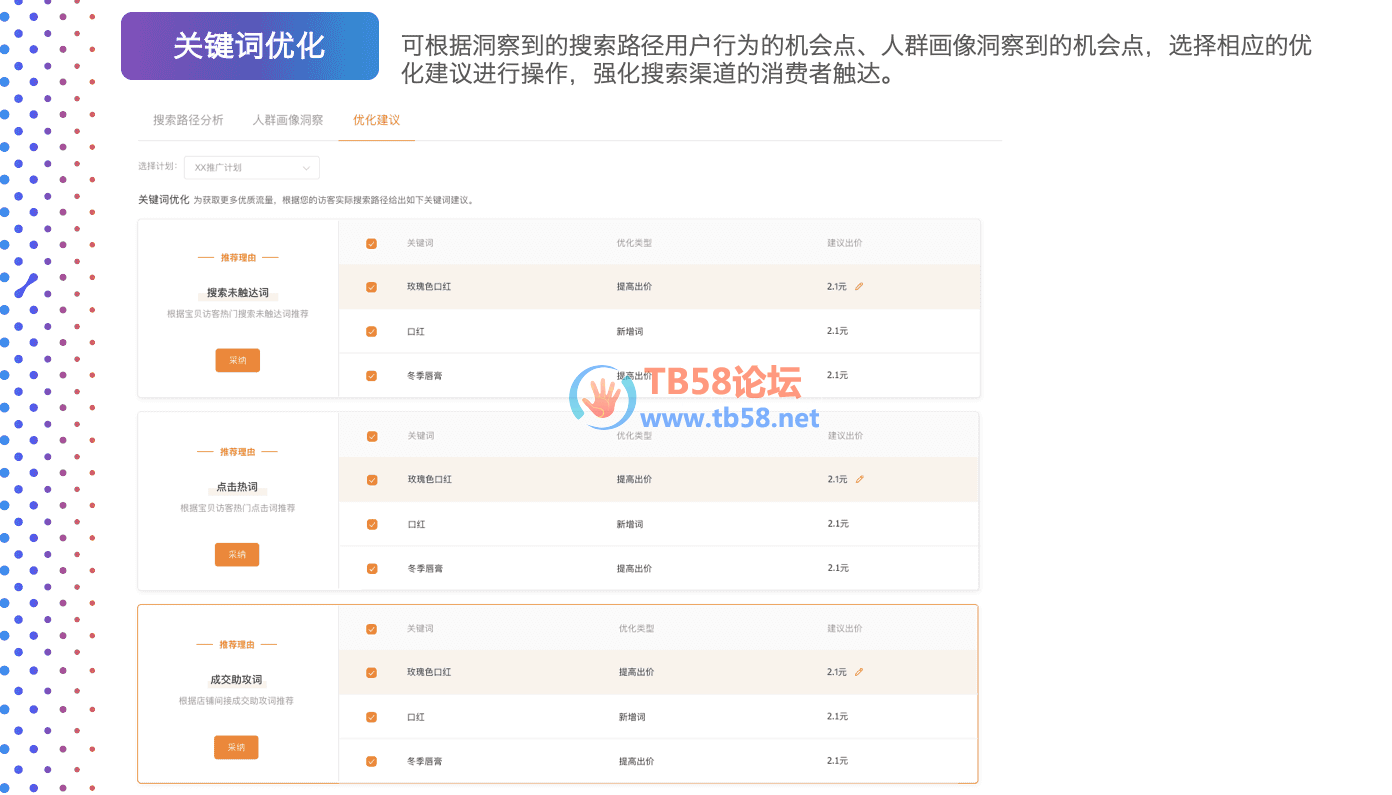Edit suggested bid pencil in 成交助攻词 section
Viewport: 1392px width, 795px height.
click(x=859, y=672)
